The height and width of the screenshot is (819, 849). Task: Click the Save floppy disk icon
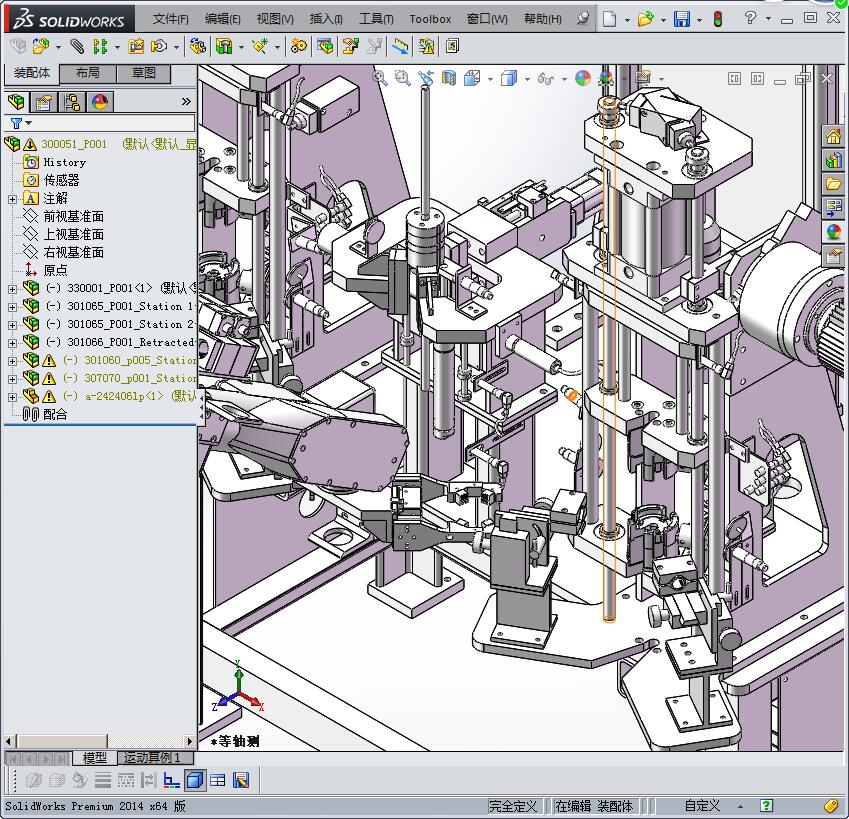681,19
